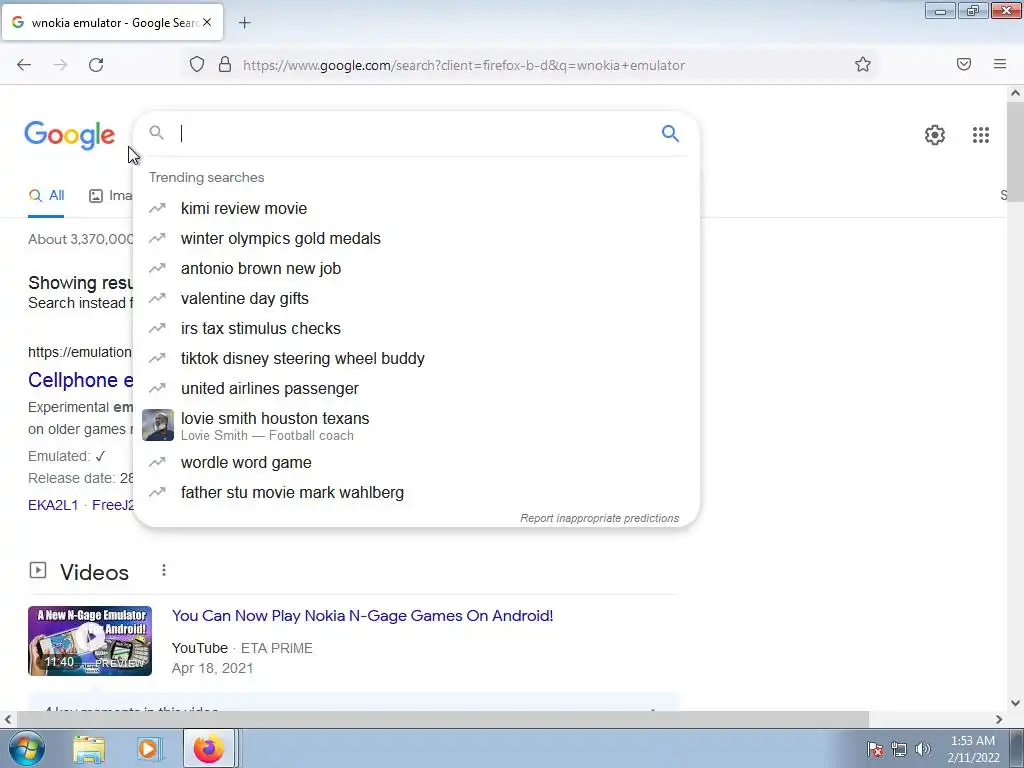Click the vertical scrollbar down arrow
The width and height of the screenshot is (1024, 768).
pos(1015,703)
